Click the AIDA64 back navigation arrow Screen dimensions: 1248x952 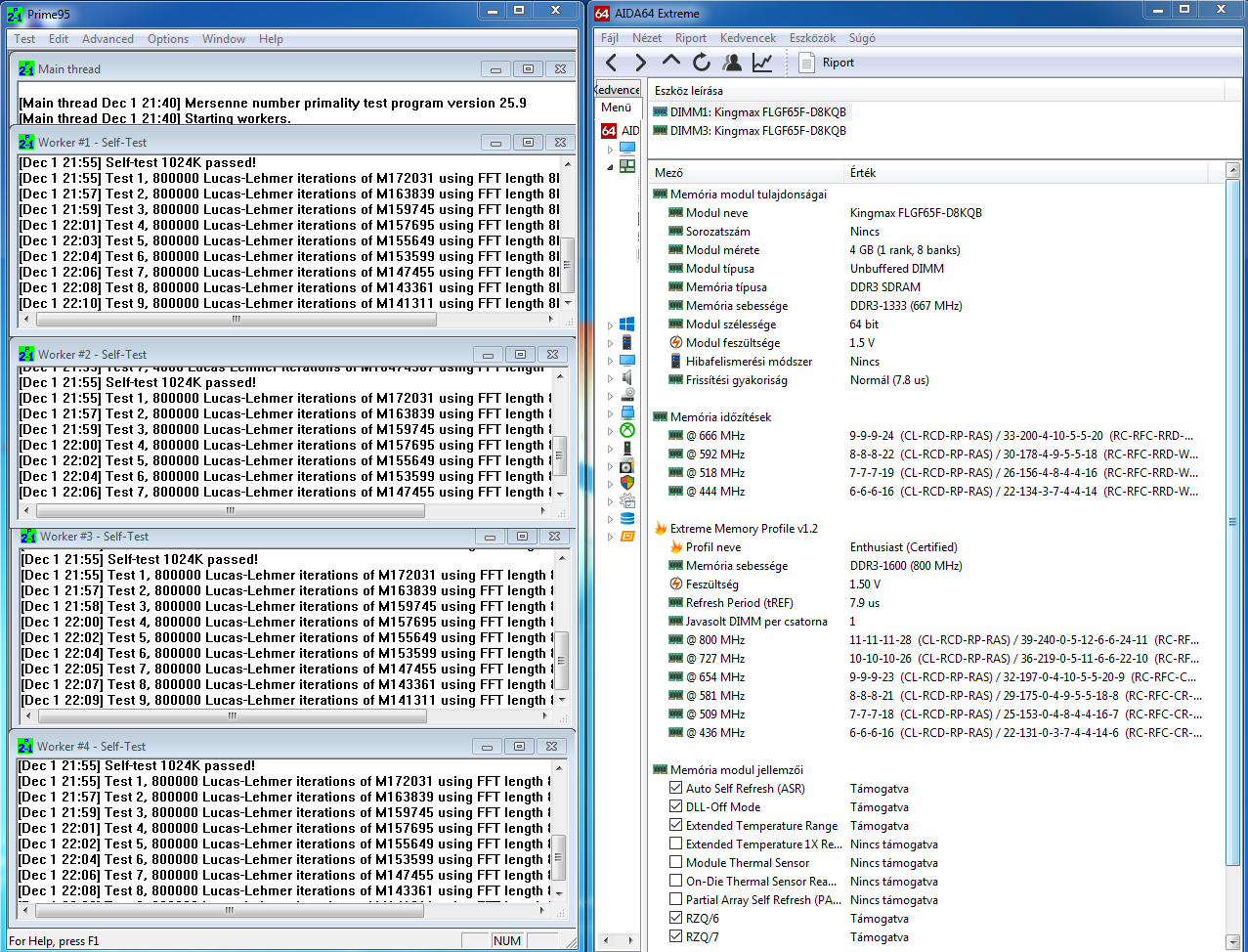[x=611, y=63]
